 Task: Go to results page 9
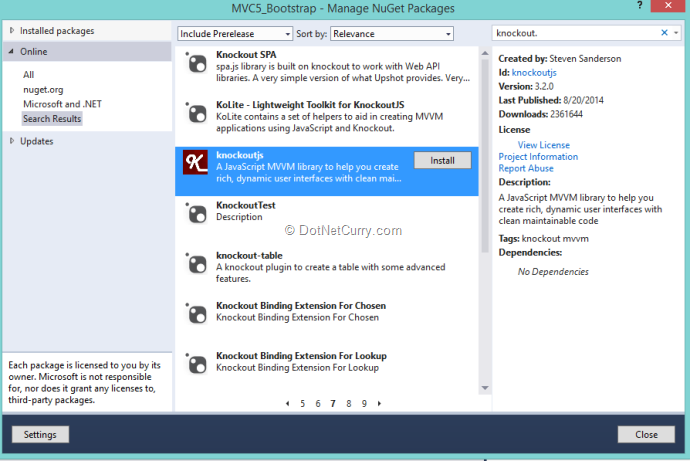[x=364, y=403]
